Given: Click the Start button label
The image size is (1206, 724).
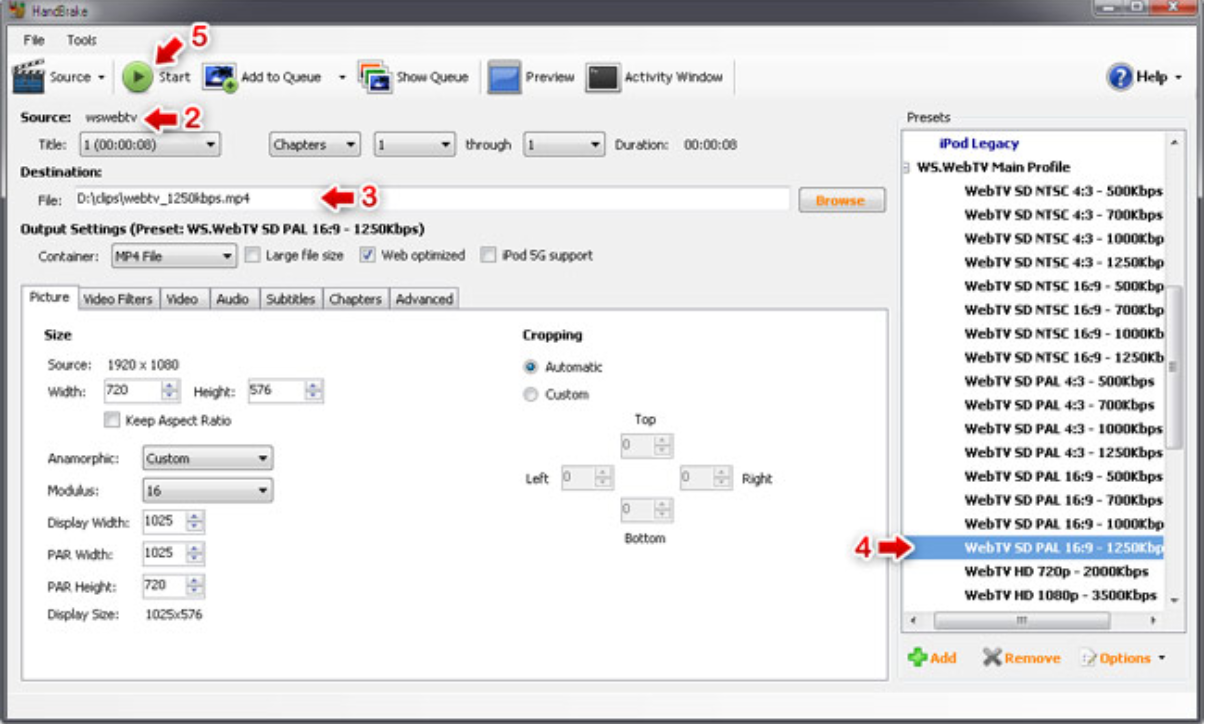Looking at the screenshot, I should [174, 77].
